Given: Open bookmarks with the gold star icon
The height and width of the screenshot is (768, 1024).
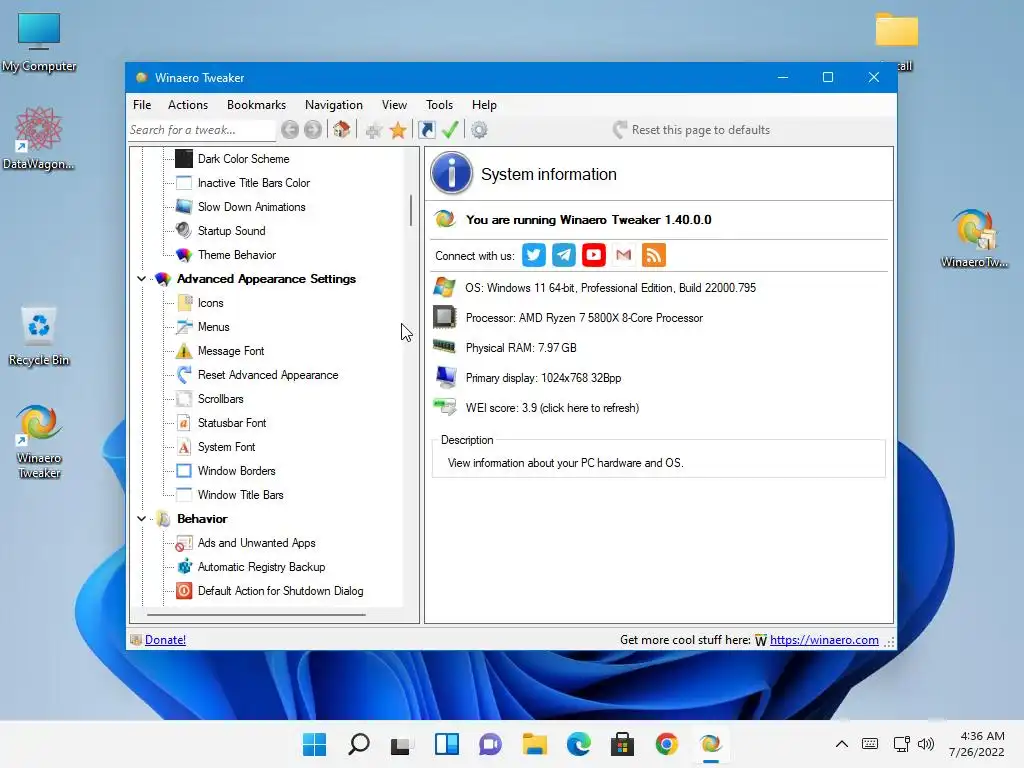Looking at the screenshot, I should click(x=398, y=130).
